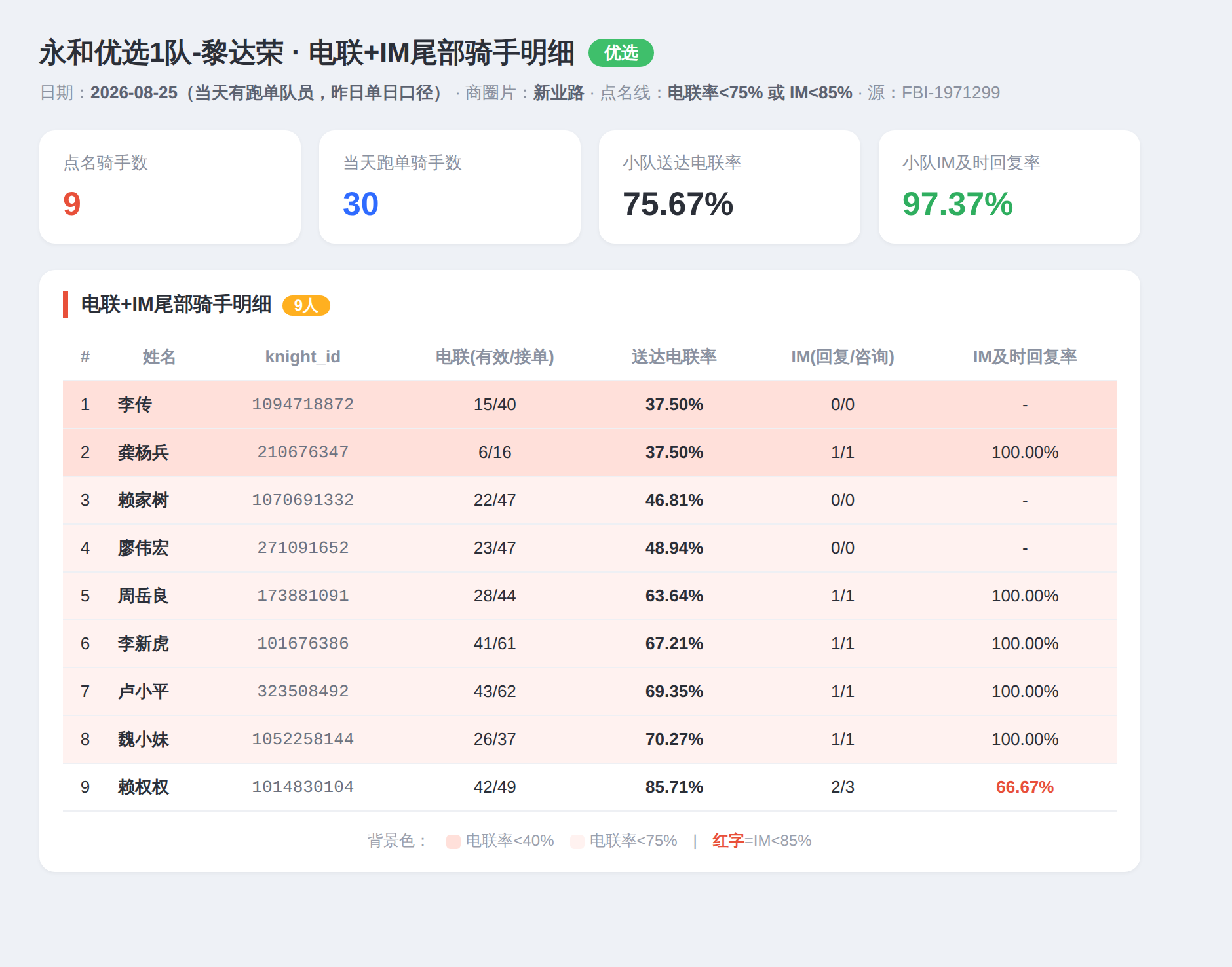Image resolution: width=1232 pixels, height=967 pixels.
Task: Click the 电联率<75% legend swatch
Action: 577,841
